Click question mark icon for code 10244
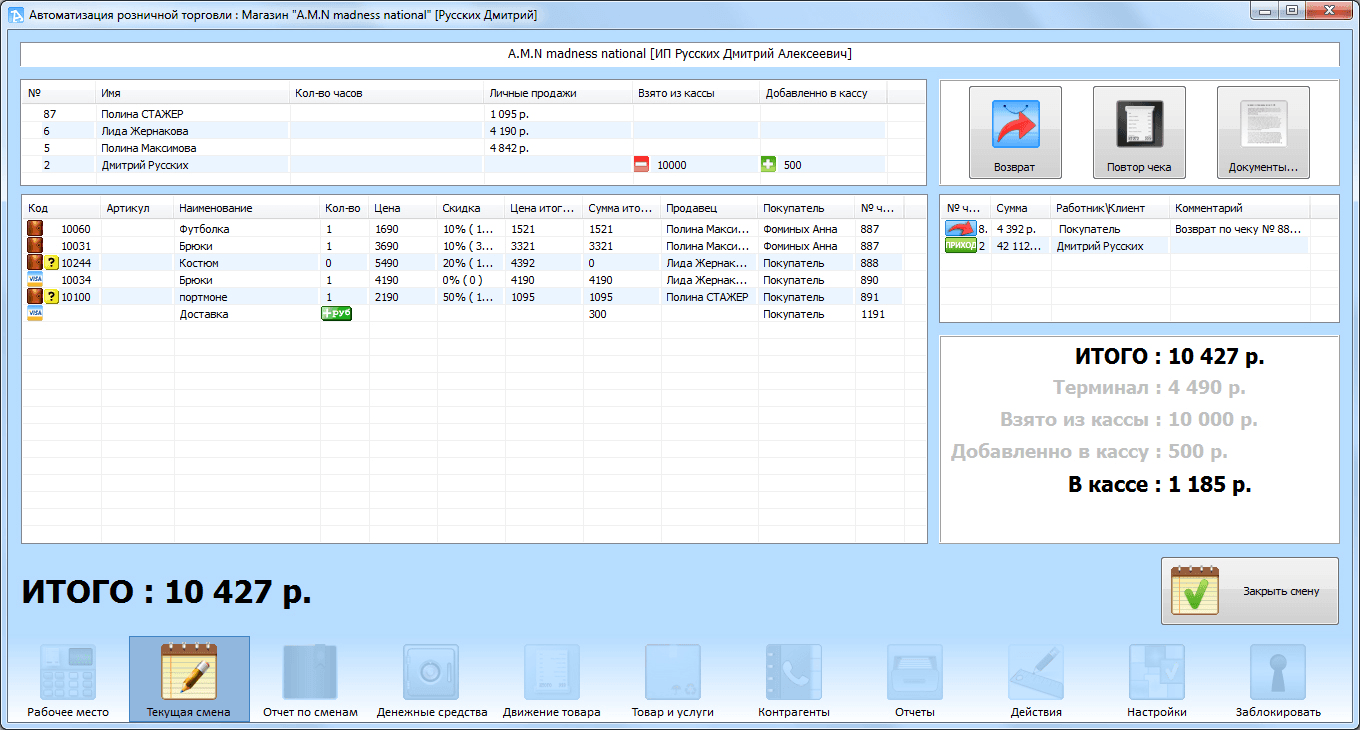This screenshot has height=730, width=1360. pyautogui.click(x=51, y=263)
